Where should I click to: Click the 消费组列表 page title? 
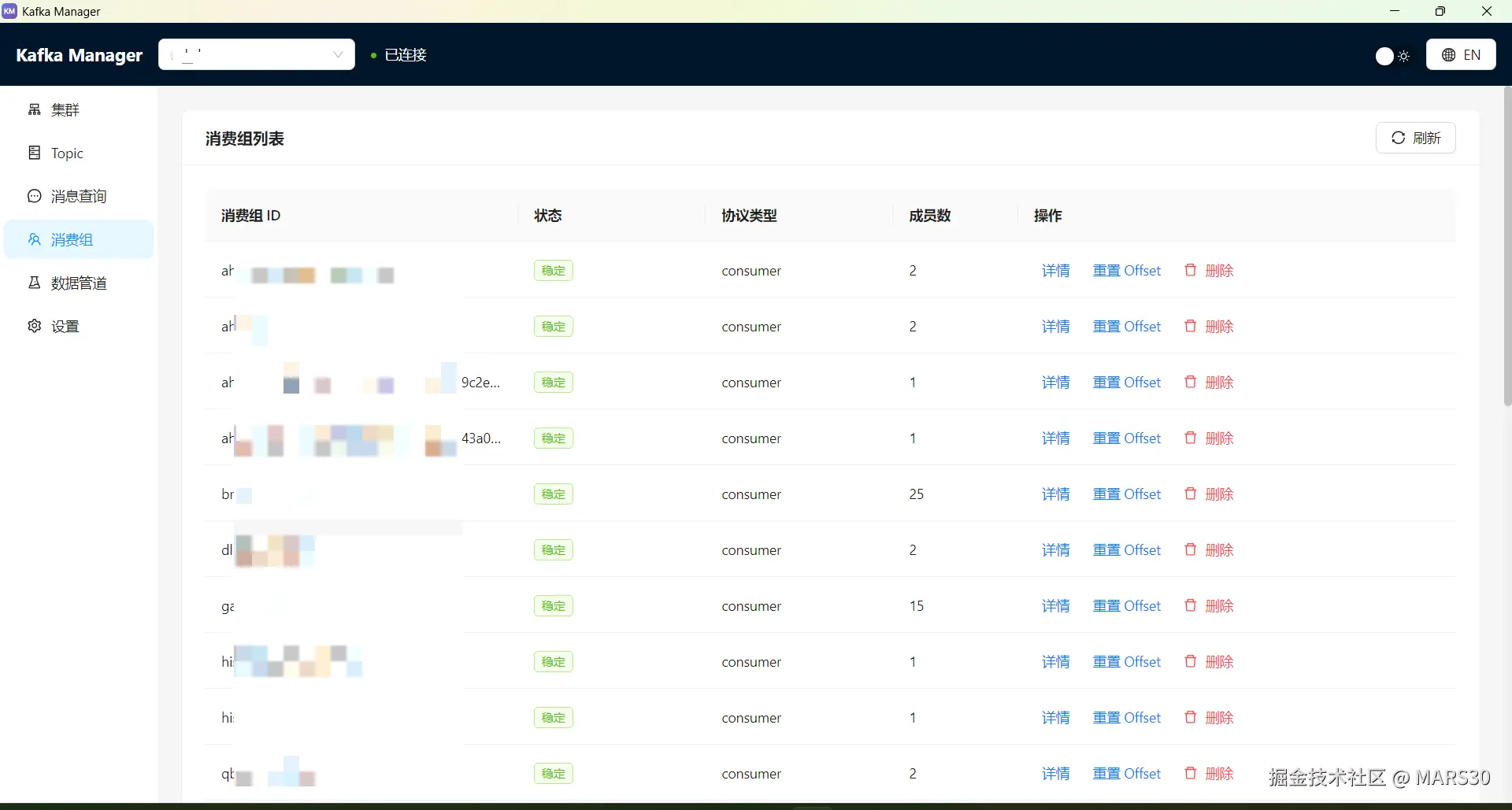(245, 139)
